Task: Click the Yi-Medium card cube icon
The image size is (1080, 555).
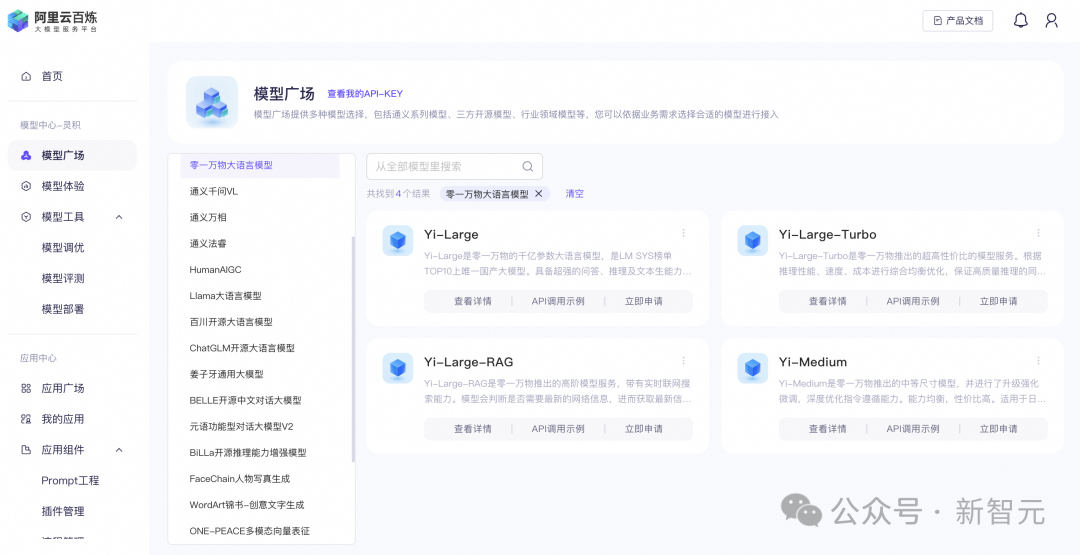Action: point(752,368)
